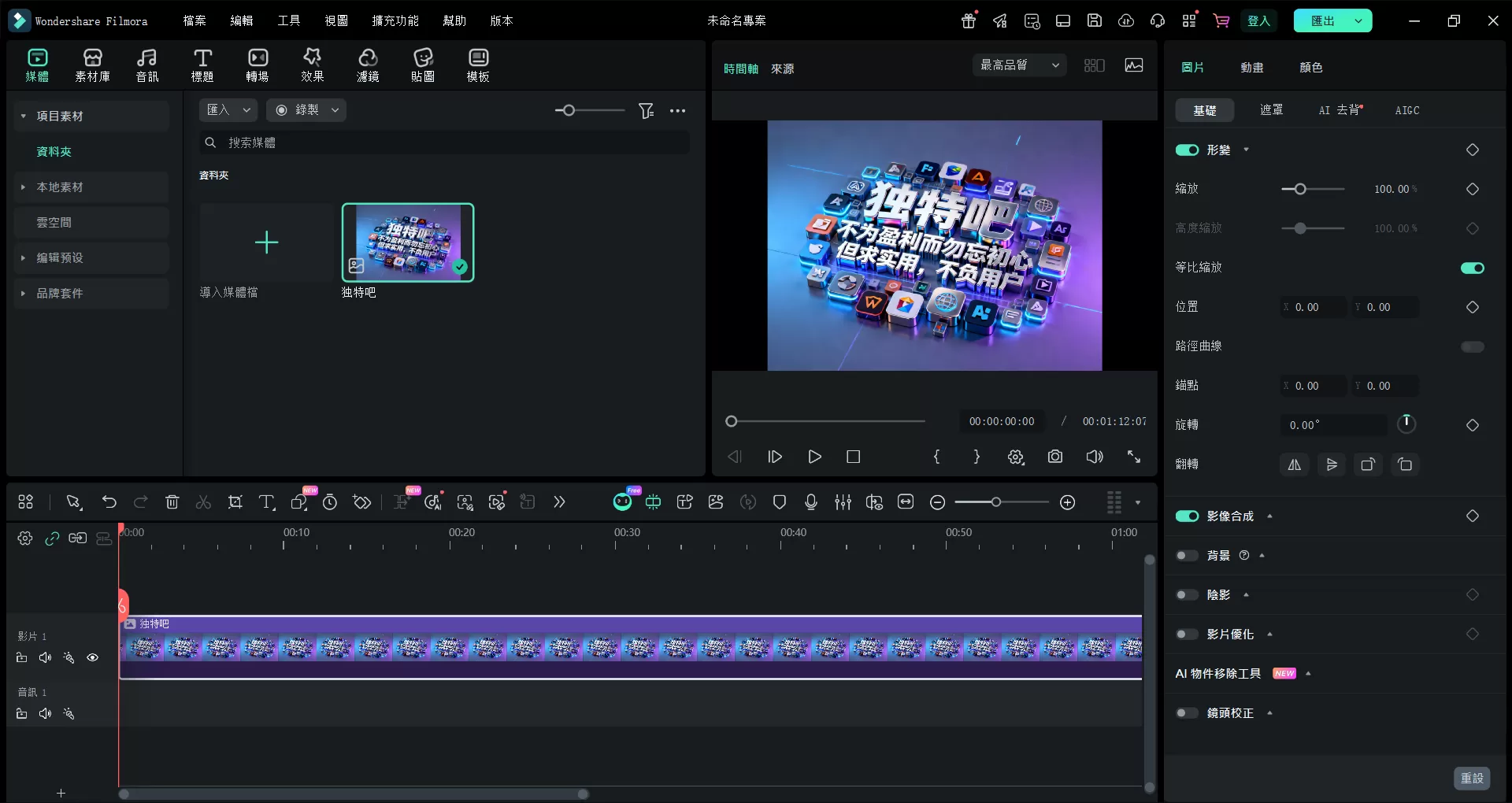Turn on the 陰影 (Shadow) toggle
Screen dimensions: 1512x803
(x=1186, y=594)
